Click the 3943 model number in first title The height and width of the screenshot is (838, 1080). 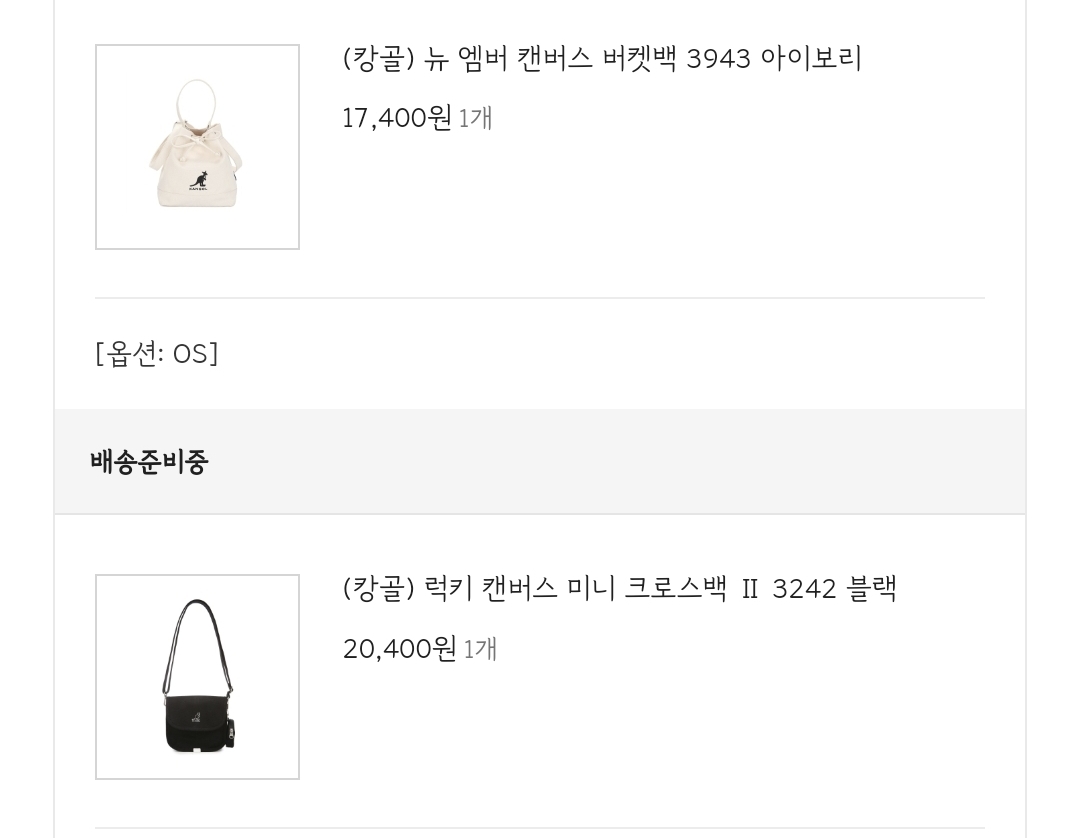718,59
